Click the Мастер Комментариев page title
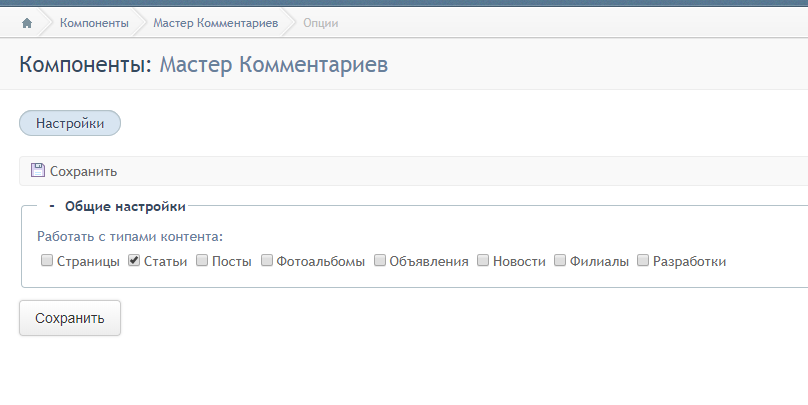808x405 pixels. 274,65
